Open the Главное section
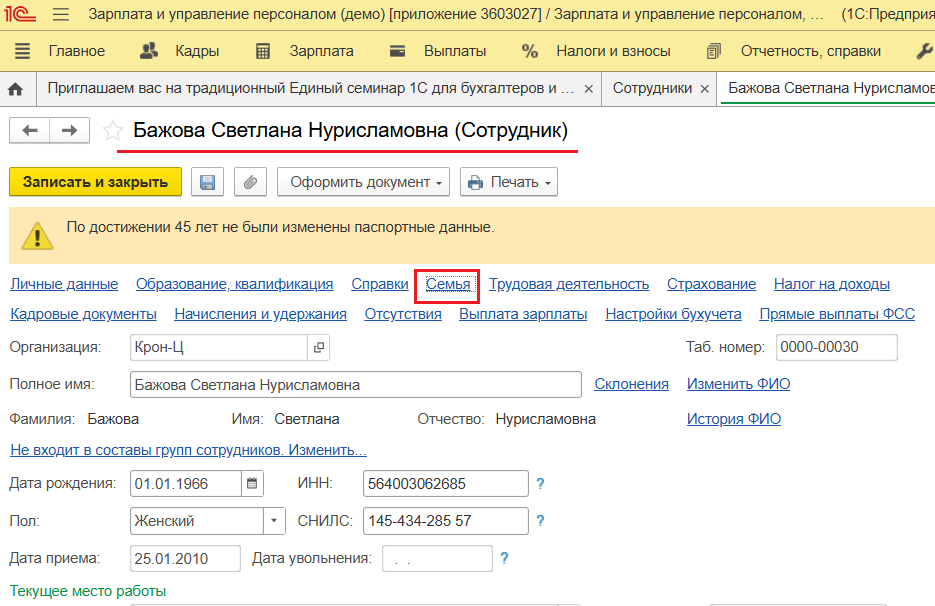Screen dimensions: 935x606 pyautogui.click(x=77, y=51)
